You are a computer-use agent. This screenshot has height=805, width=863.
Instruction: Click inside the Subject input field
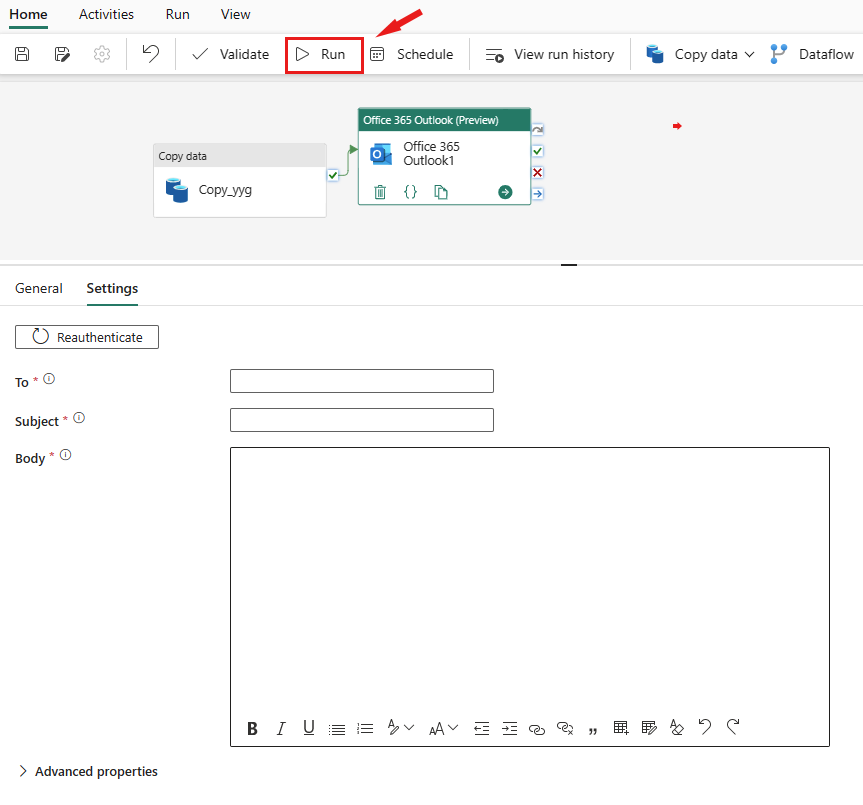(361, 420)
